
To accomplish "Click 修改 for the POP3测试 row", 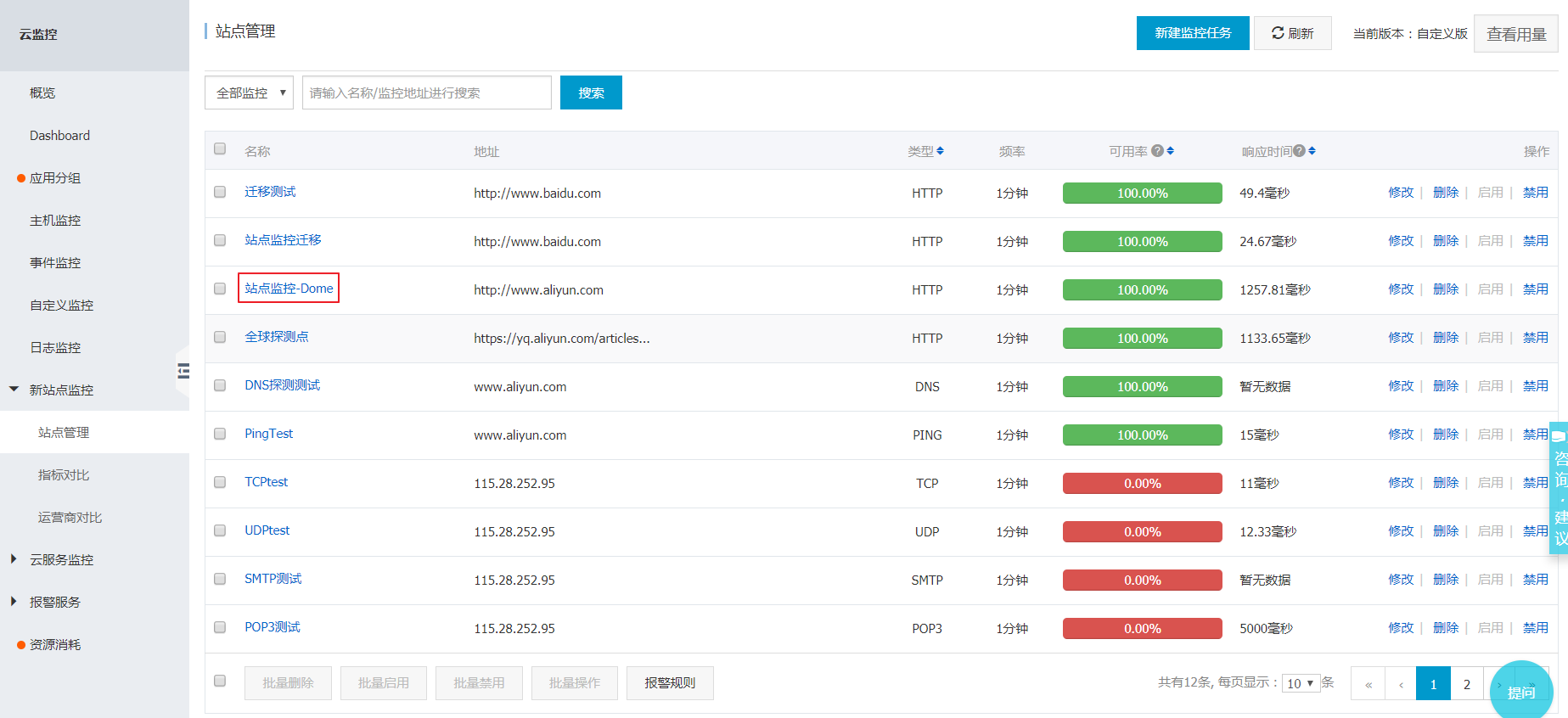I will pyautogui.click(x=1401, y=628).
